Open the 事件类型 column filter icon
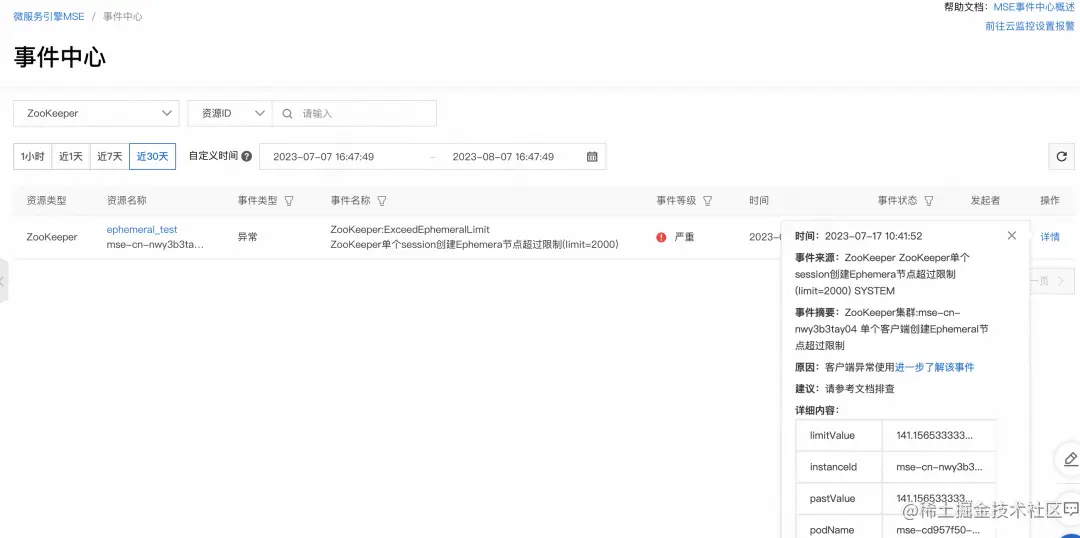The height and width of the screenshot is (538, 1080). 289,201
